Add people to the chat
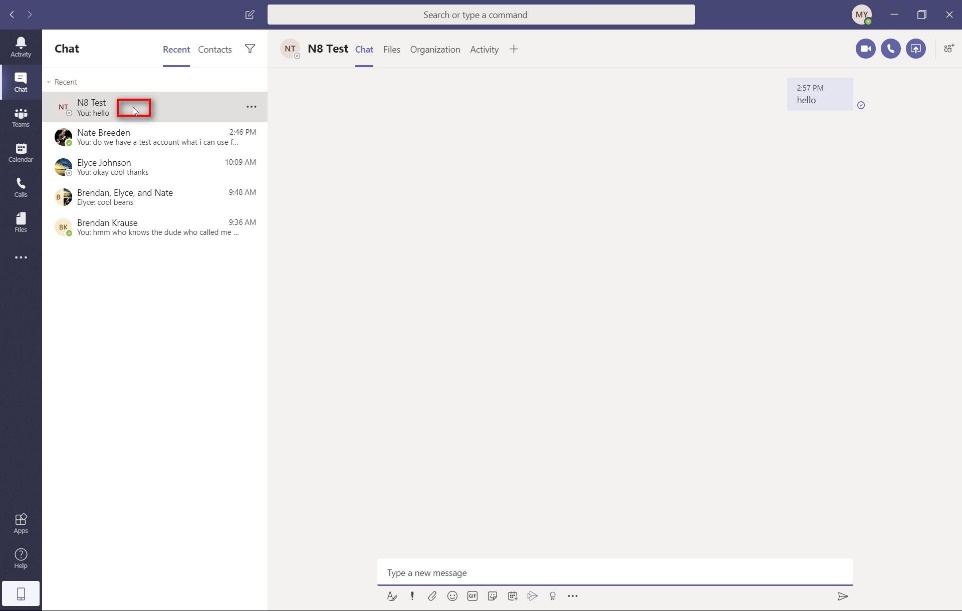 click(x=949, y=48)
